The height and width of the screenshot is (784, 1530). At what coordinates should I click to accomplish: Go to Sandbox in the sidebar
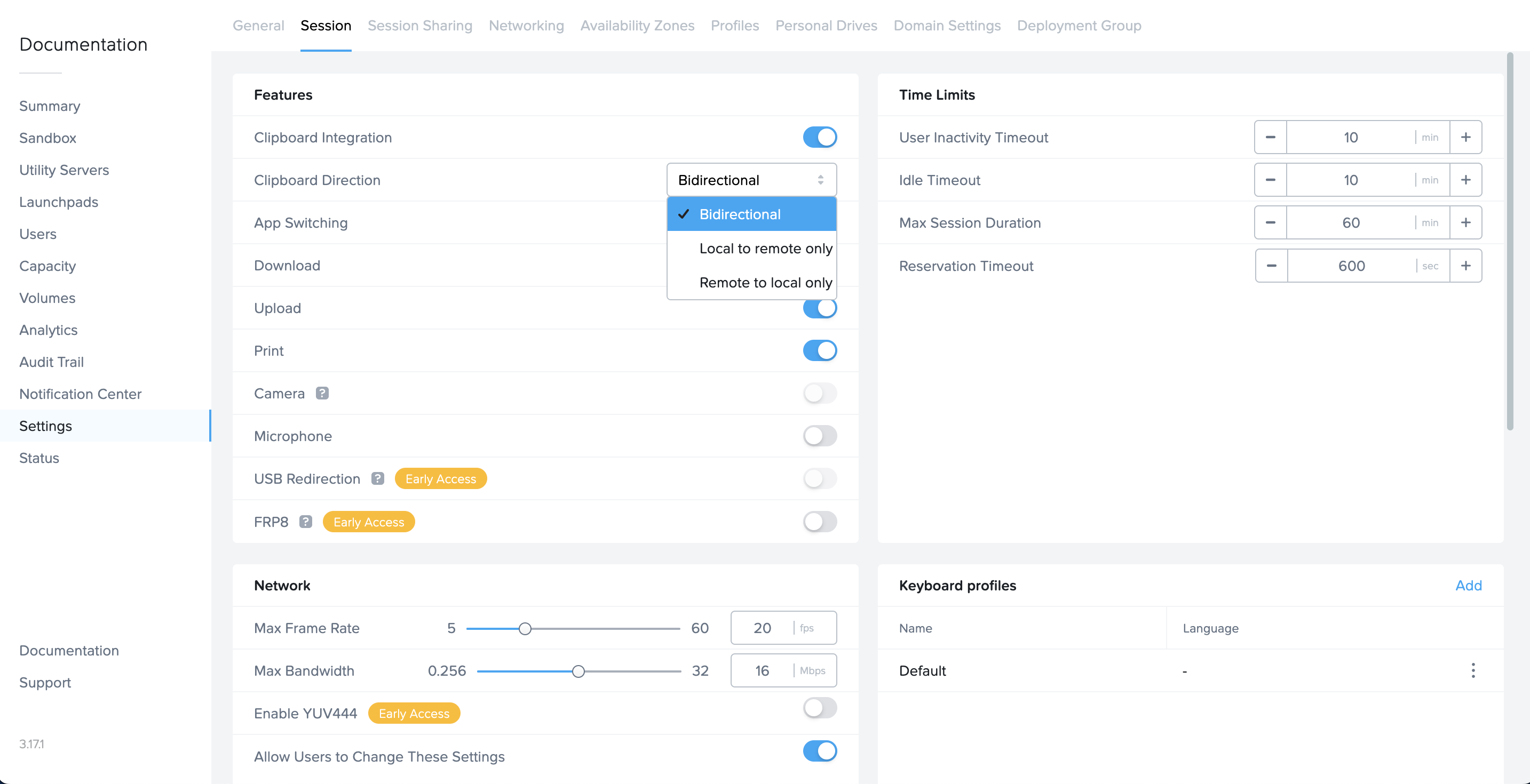(x=47, y=138)
